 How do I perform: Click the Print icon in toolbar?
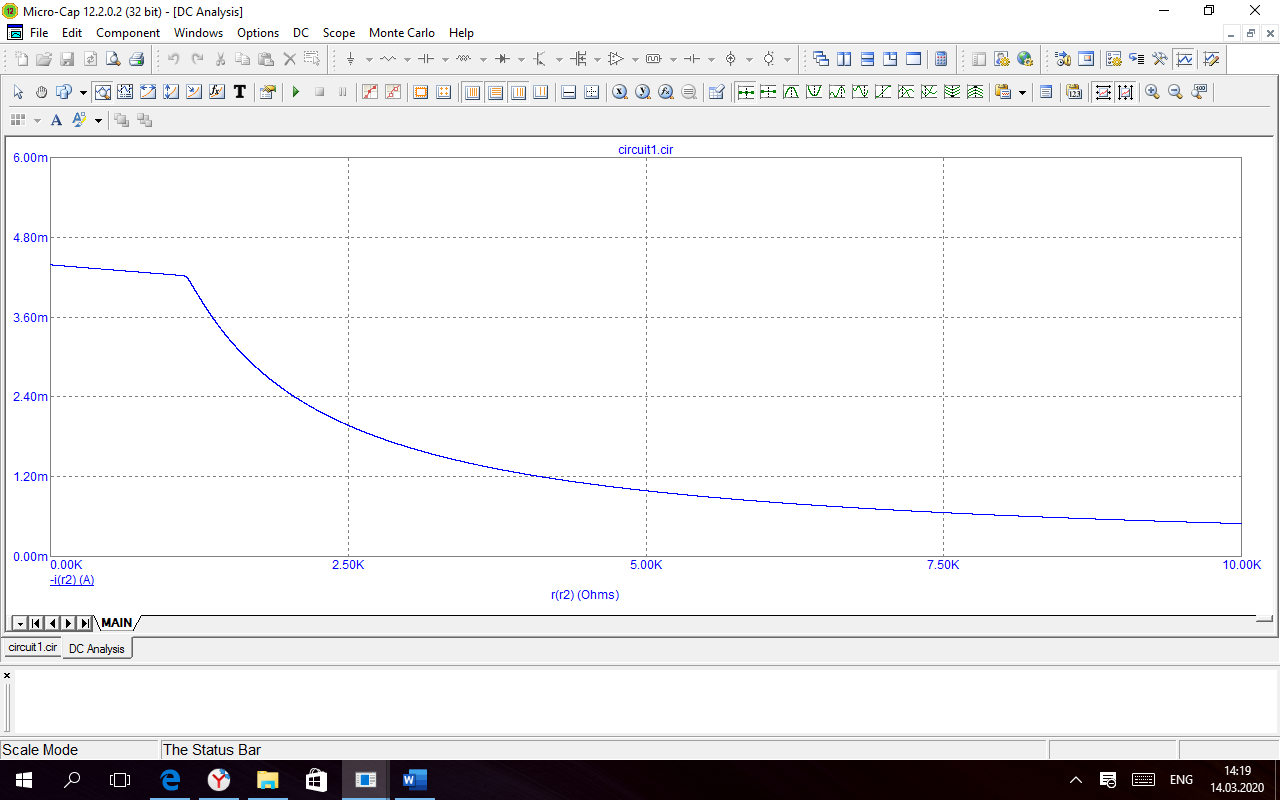(x=136, y=59)
